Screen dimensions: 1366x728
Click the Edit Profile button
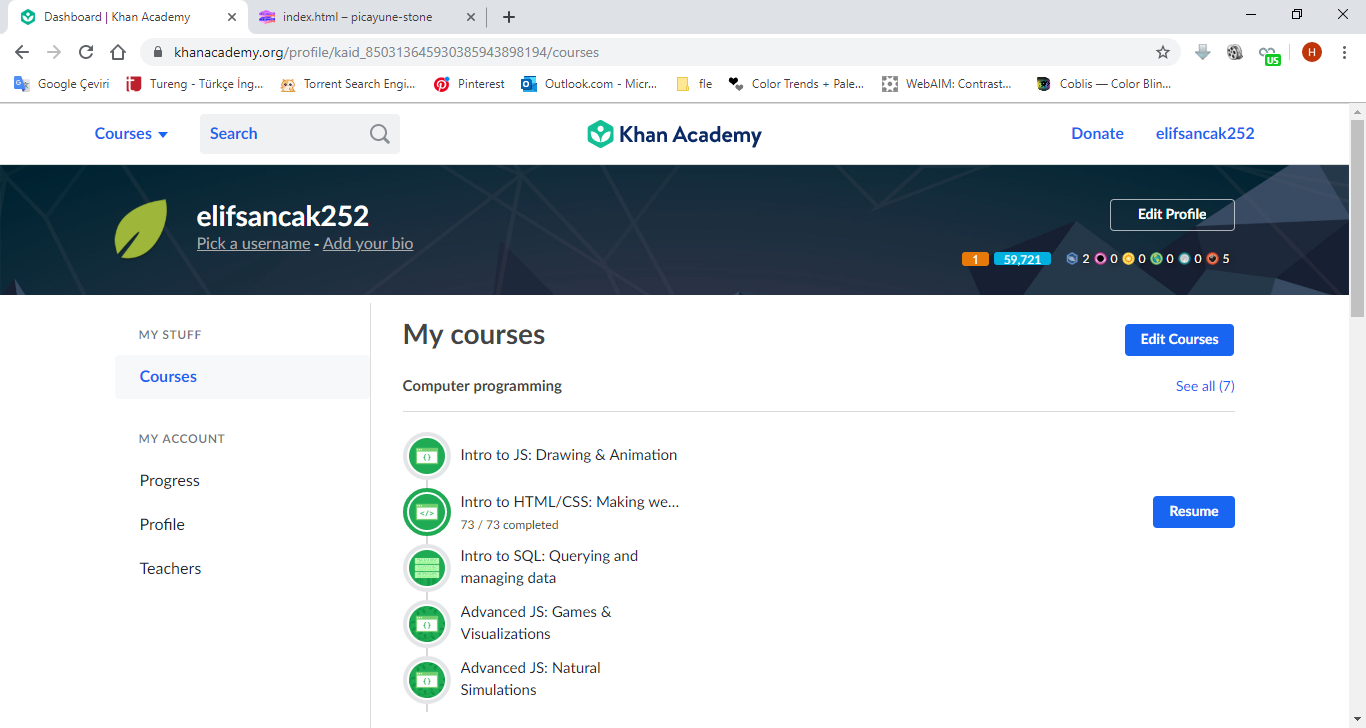click(1172, 215)
